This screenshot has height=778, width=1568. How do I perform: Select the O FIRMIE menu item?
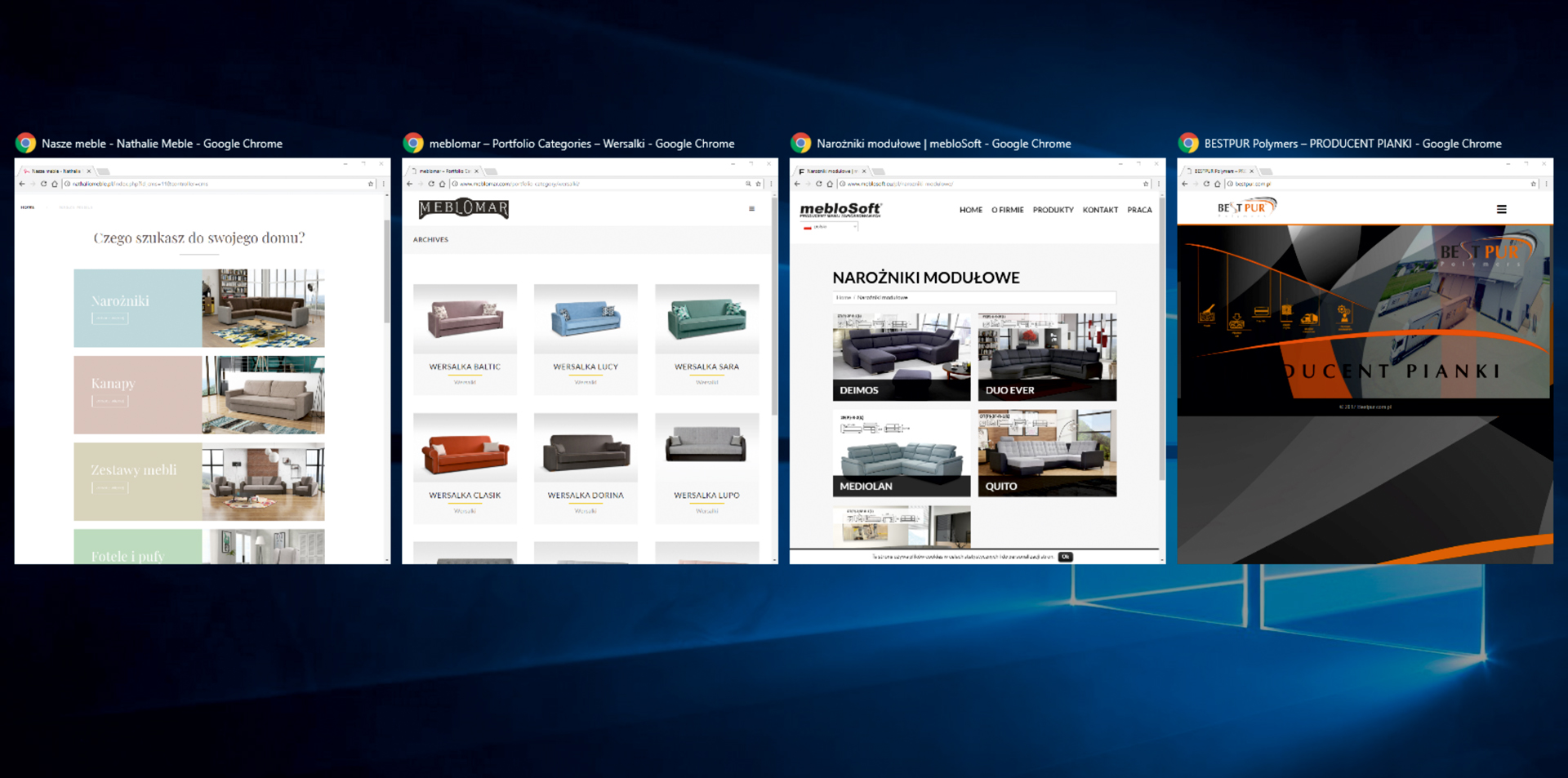click(x=1007, y=210)
